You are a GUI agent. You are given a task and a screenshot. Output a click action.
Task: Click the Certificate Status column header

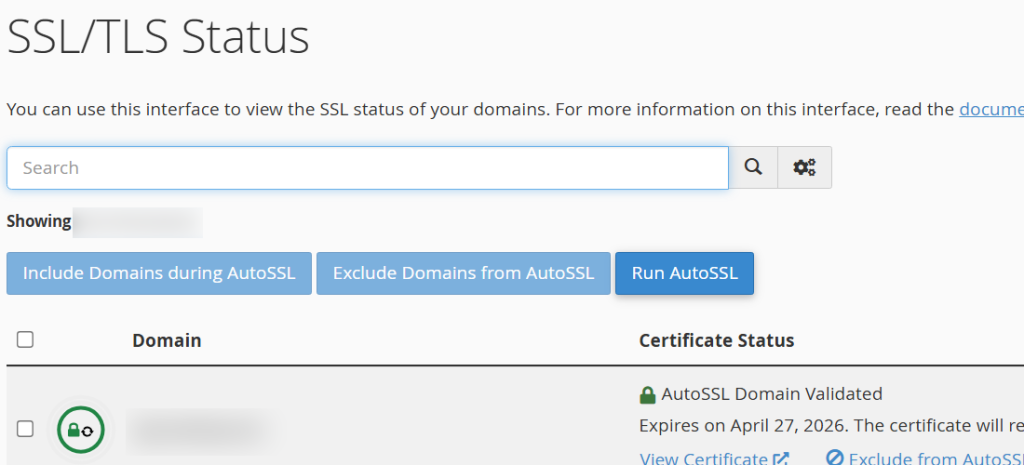tap(716, 340)
